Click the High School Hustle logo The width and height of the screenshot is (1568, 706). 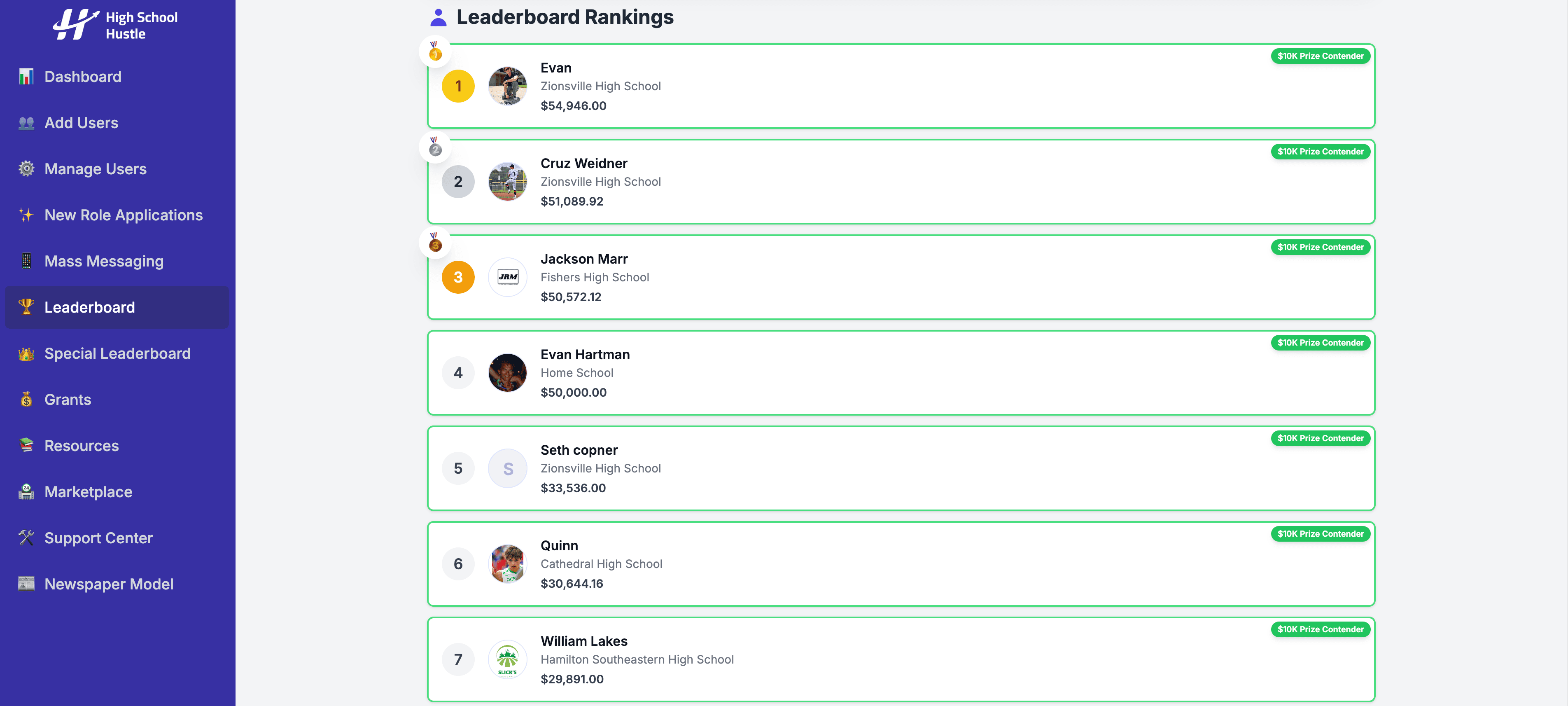(115, 25)
